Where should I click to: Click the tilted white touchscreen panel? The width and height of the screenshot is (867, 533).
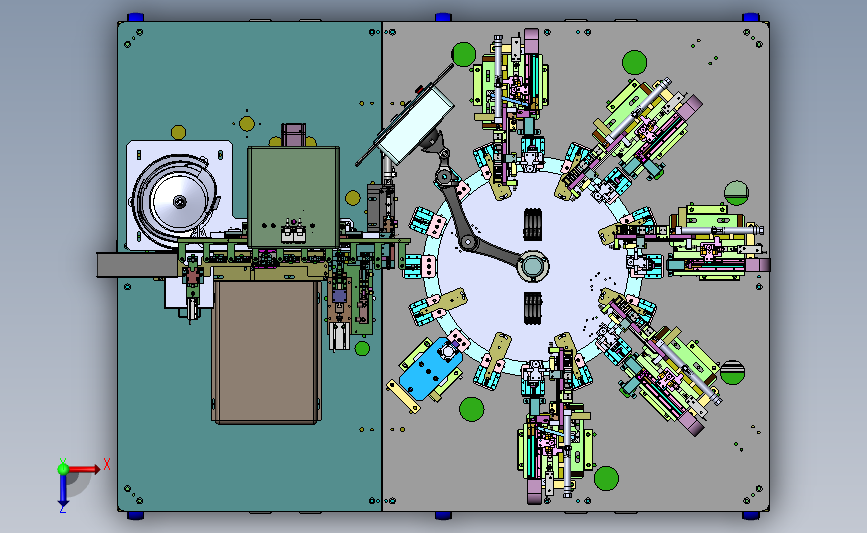point(417,125)
